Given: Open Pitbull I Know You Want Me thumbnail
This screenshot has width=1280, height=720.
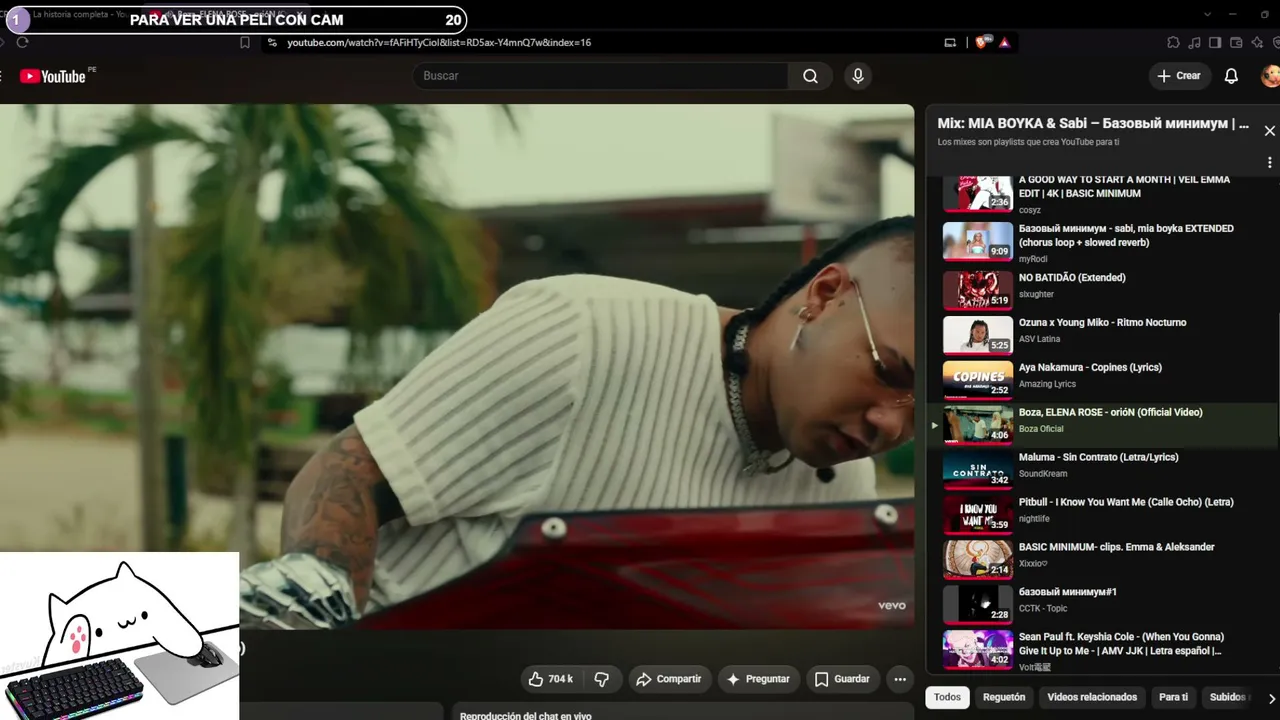Looking at the screenshot, I should pos(978,515).
